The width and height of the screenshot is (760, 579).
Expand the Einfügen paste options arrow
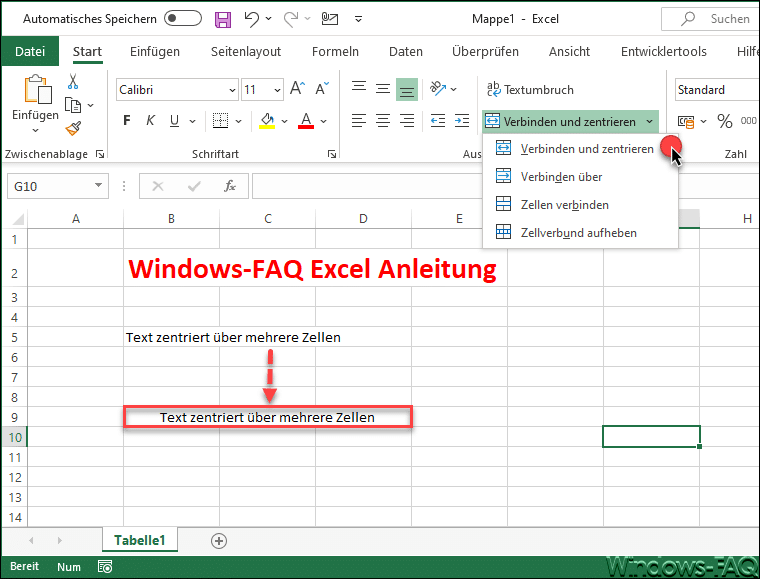click(35, 130)
